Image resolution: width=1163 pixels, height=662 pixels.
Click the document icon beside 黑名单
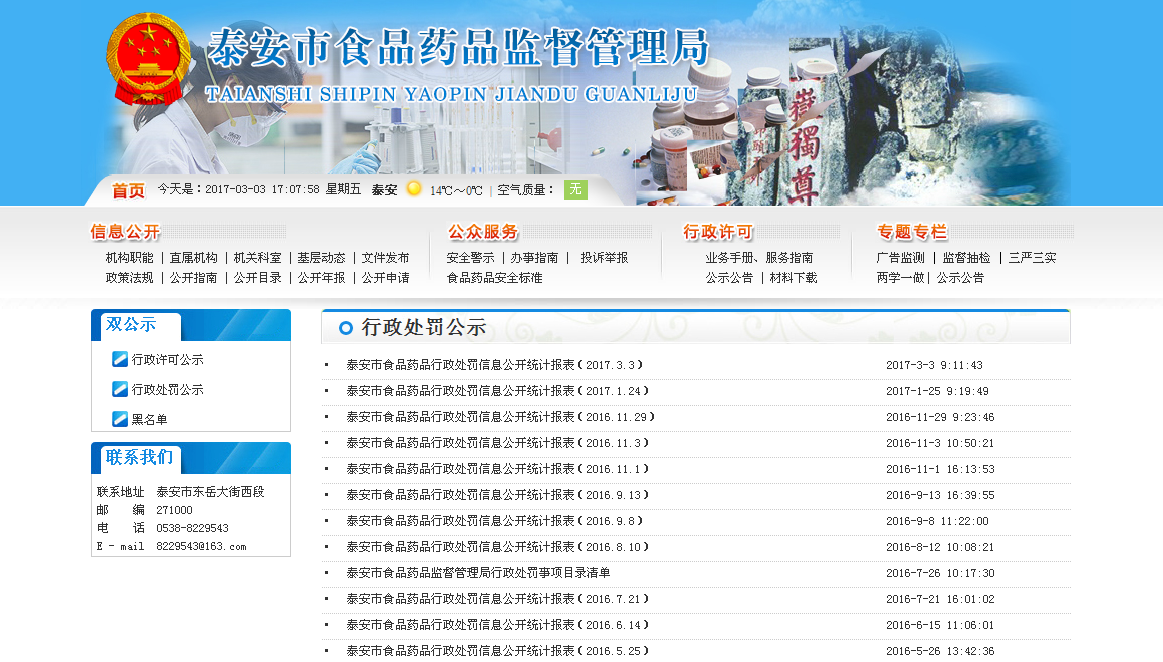(x=119, y=419)
